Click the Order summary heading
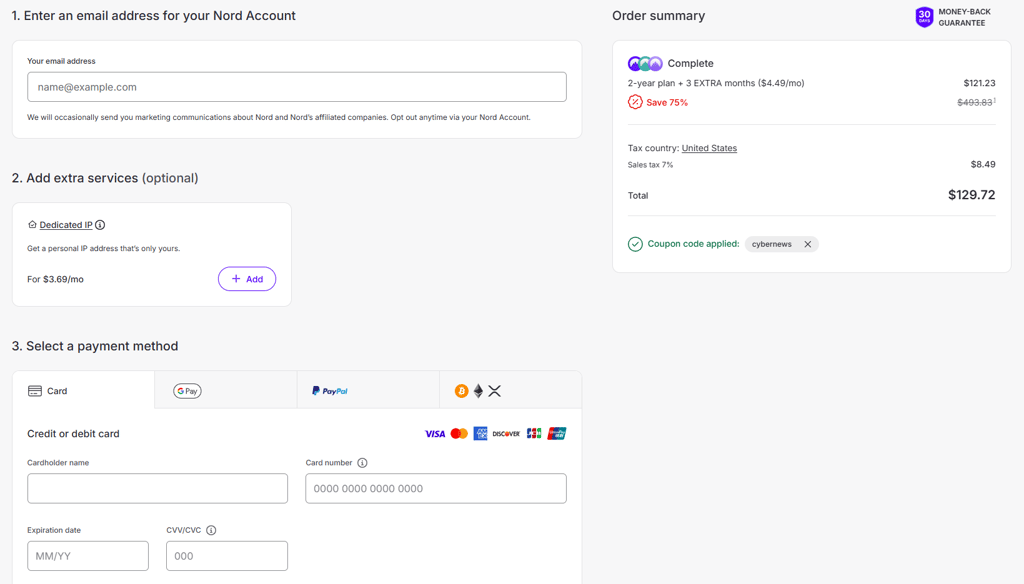 click(x=658, y=16)
